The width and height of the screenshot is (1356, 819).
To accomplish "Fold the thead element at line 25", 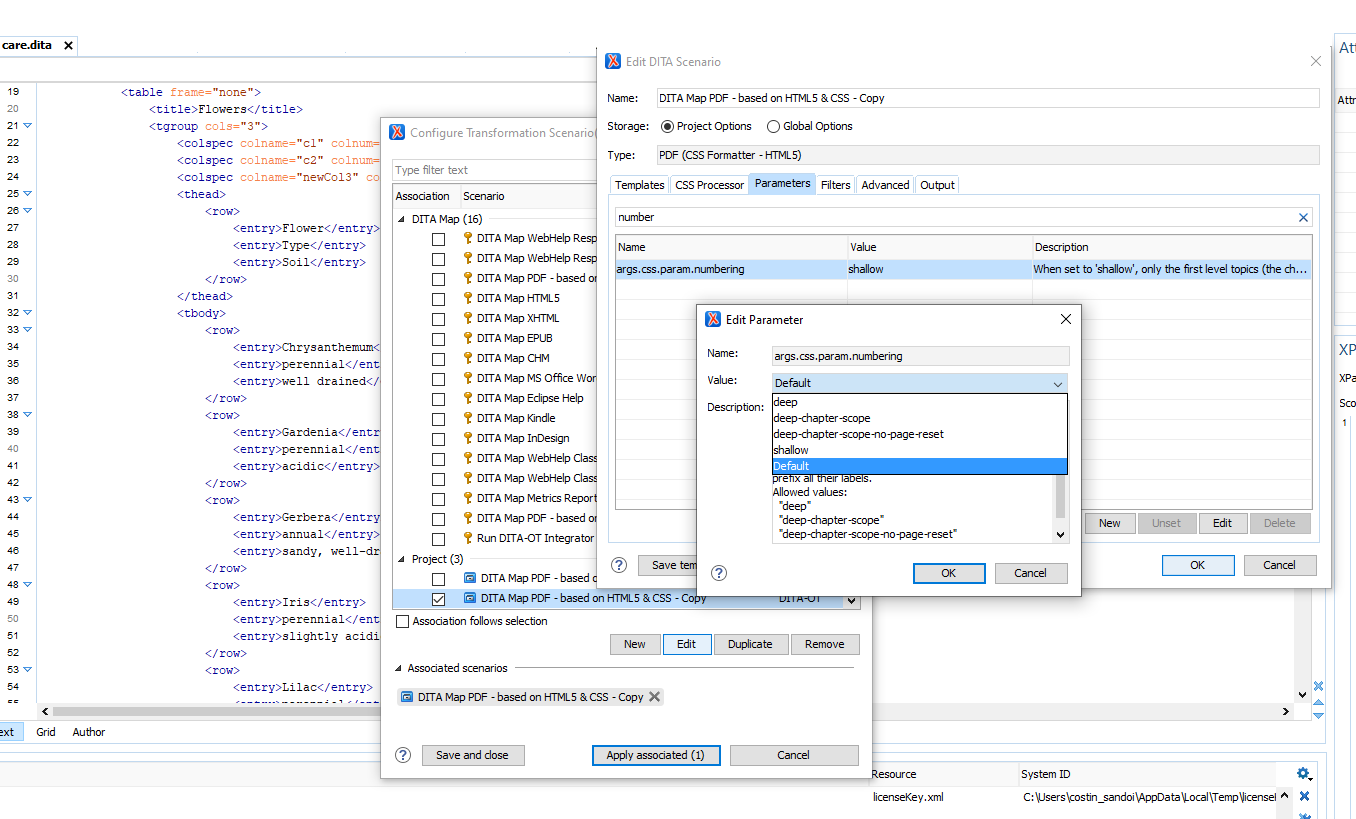I will click(28, 194).
